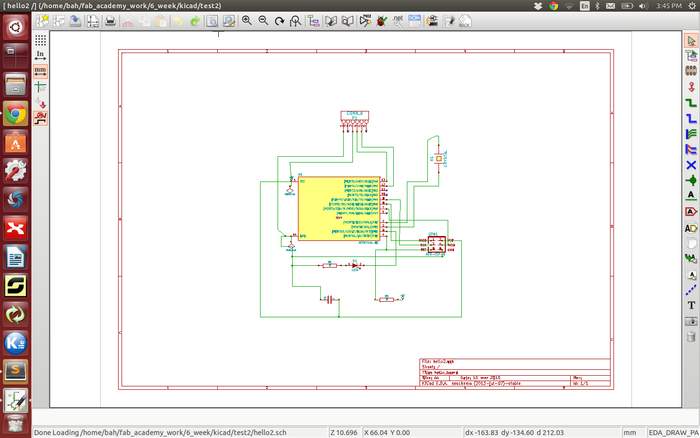The height and width of the screenshot is (438, 700).
Task: Select the place wire tool
Action: pyautogui.click(x=691, y=103)
